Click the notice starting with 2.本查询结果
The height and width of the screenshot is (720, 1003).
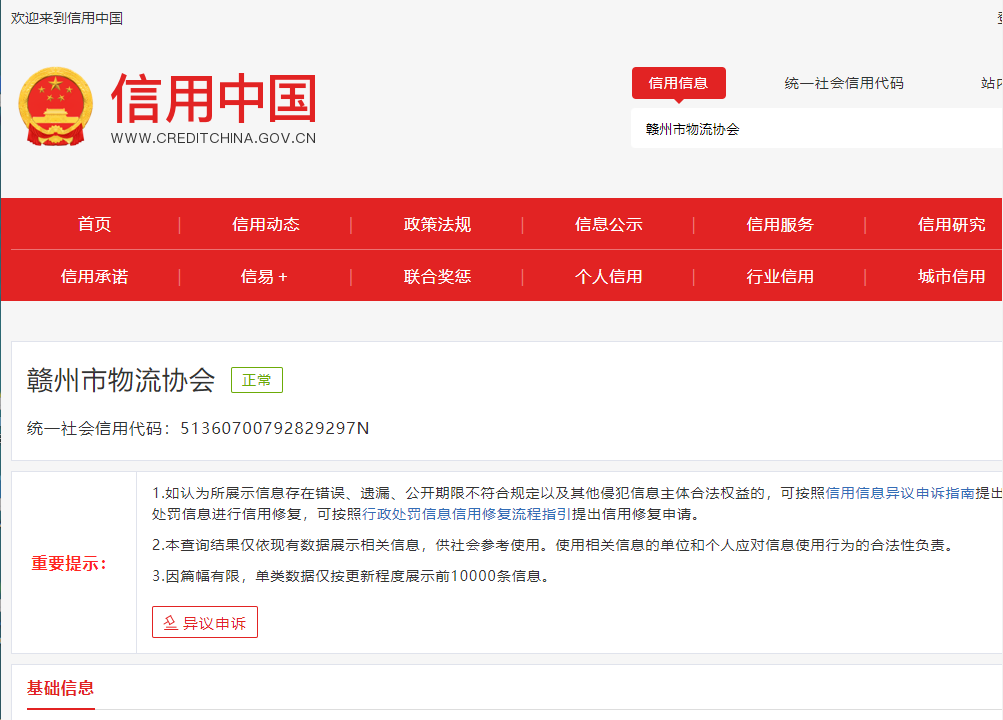tap(555, 545)
